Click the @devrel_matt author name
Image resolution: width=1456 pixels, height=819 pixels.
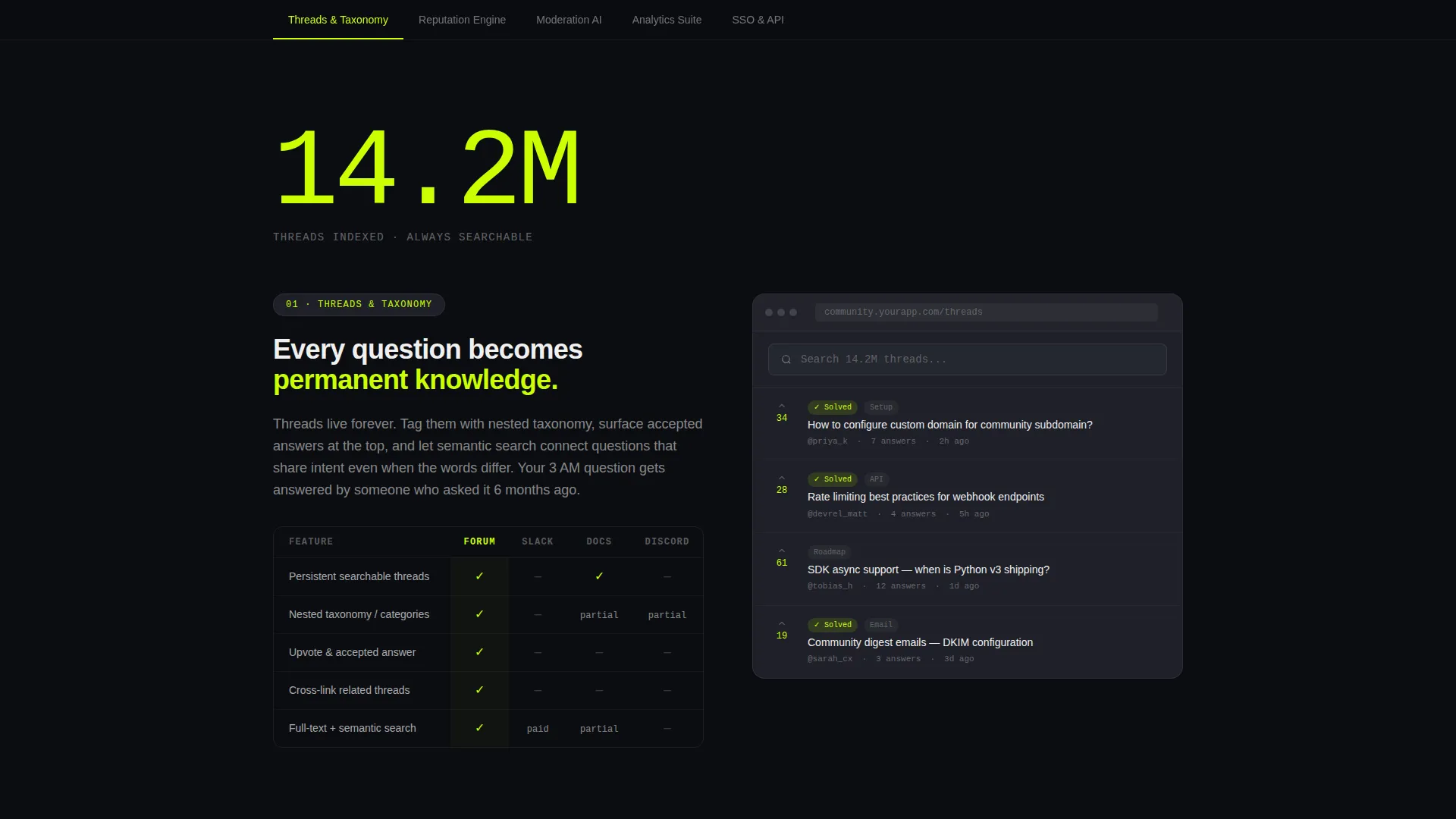point(837,514)
